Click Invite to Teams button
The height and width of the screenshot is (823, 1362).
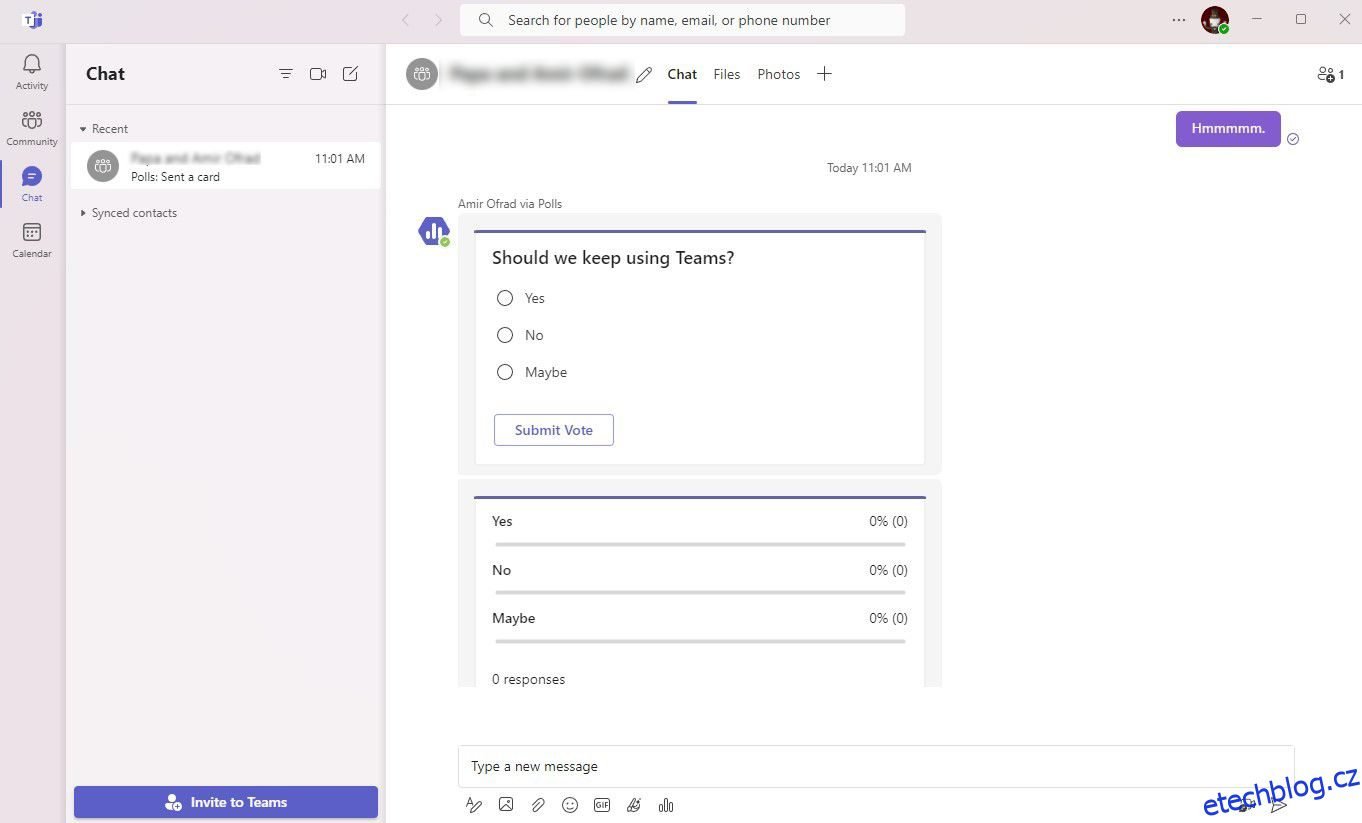pyautogui.click(x=226, y=802)
